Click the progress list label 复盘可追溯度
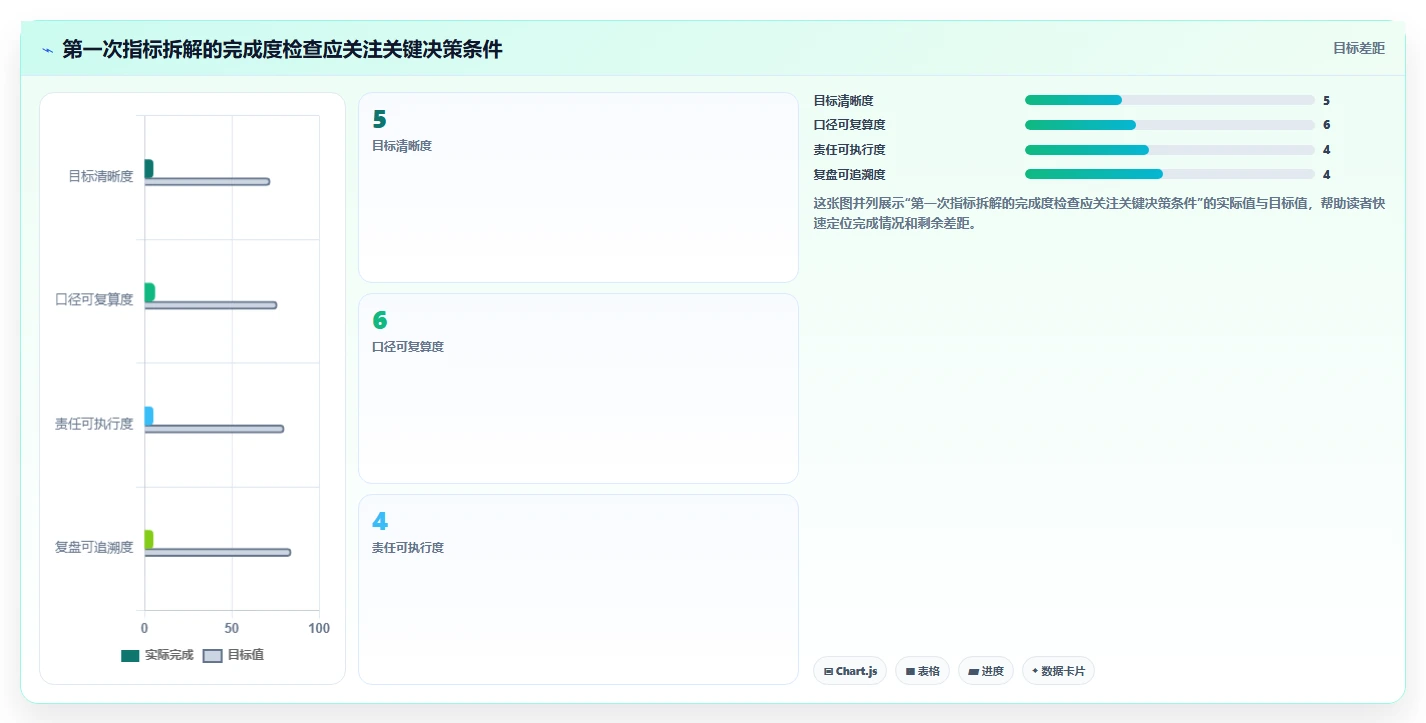Screen dimensions: 1426x723 pos(850,175)
